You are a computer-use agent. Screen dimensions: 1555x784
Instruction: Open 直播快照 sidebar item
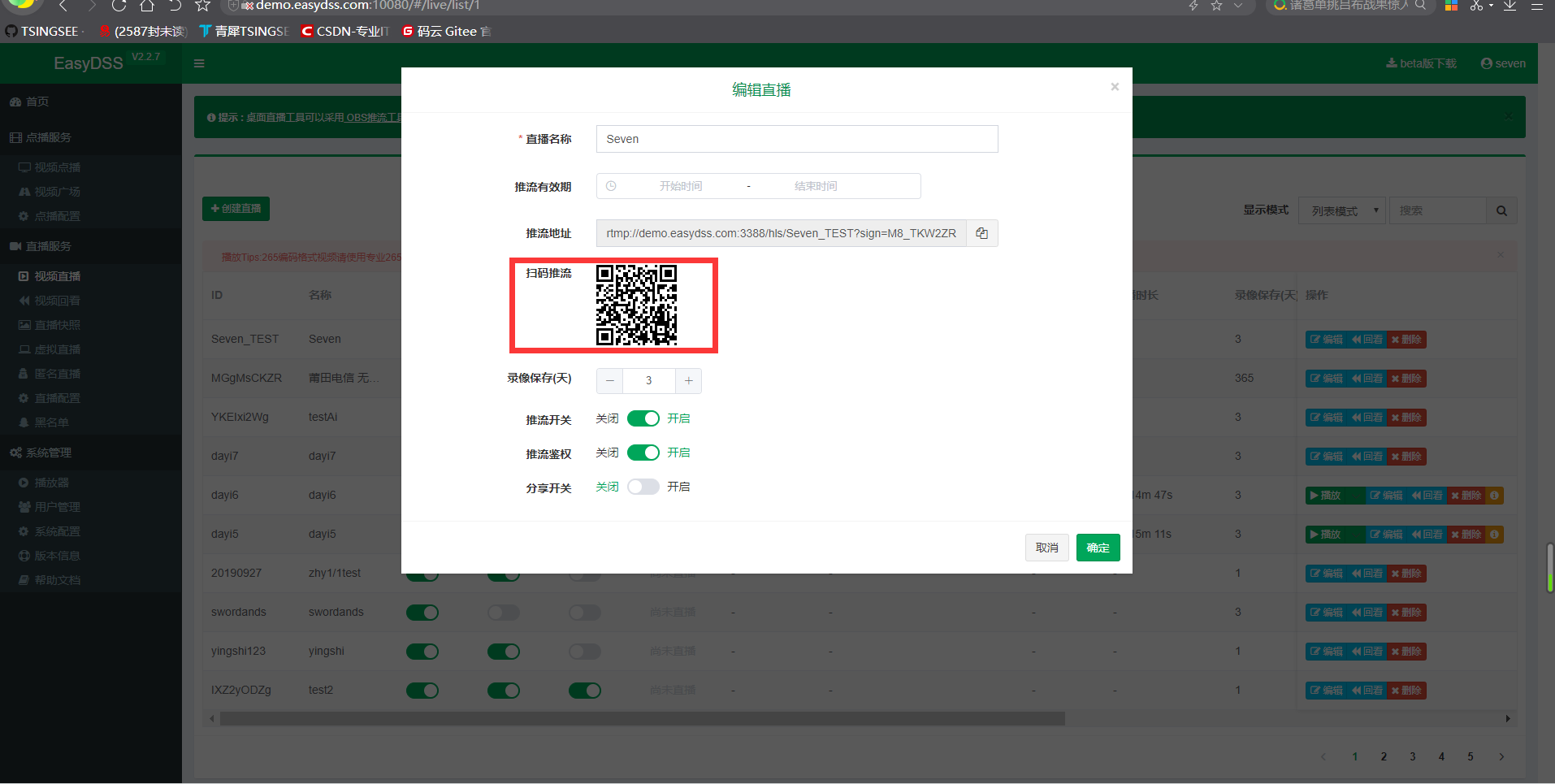click(50, 325)
